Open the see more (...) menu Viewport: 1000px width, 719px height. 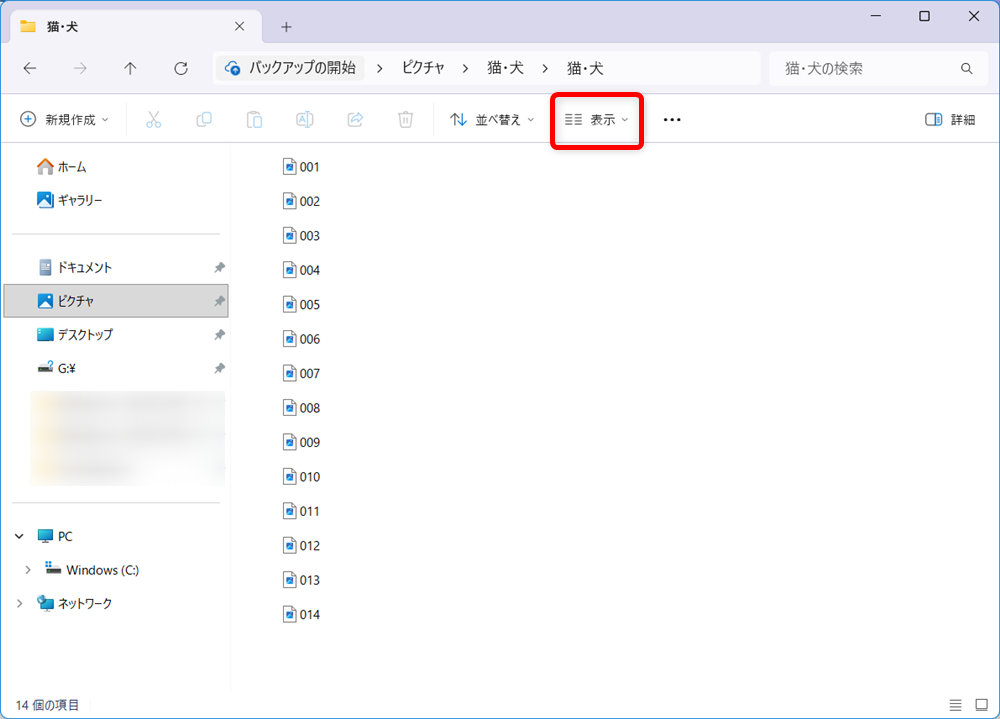pyautogui.click(x=671, y=119)
